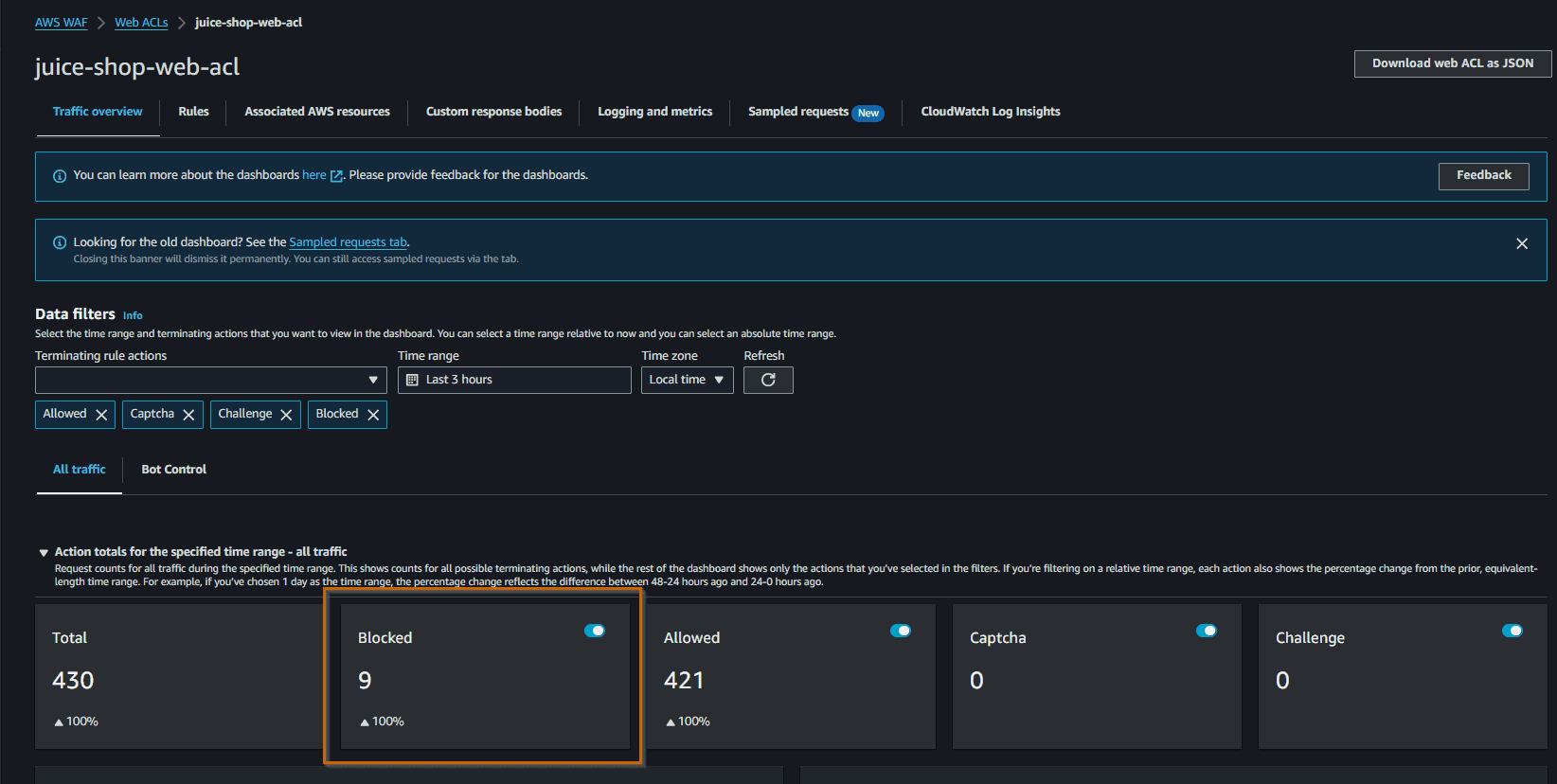The image size is (1557, 784).
Task: Click Download web ACL as JSON
Action: point(1452,63)
